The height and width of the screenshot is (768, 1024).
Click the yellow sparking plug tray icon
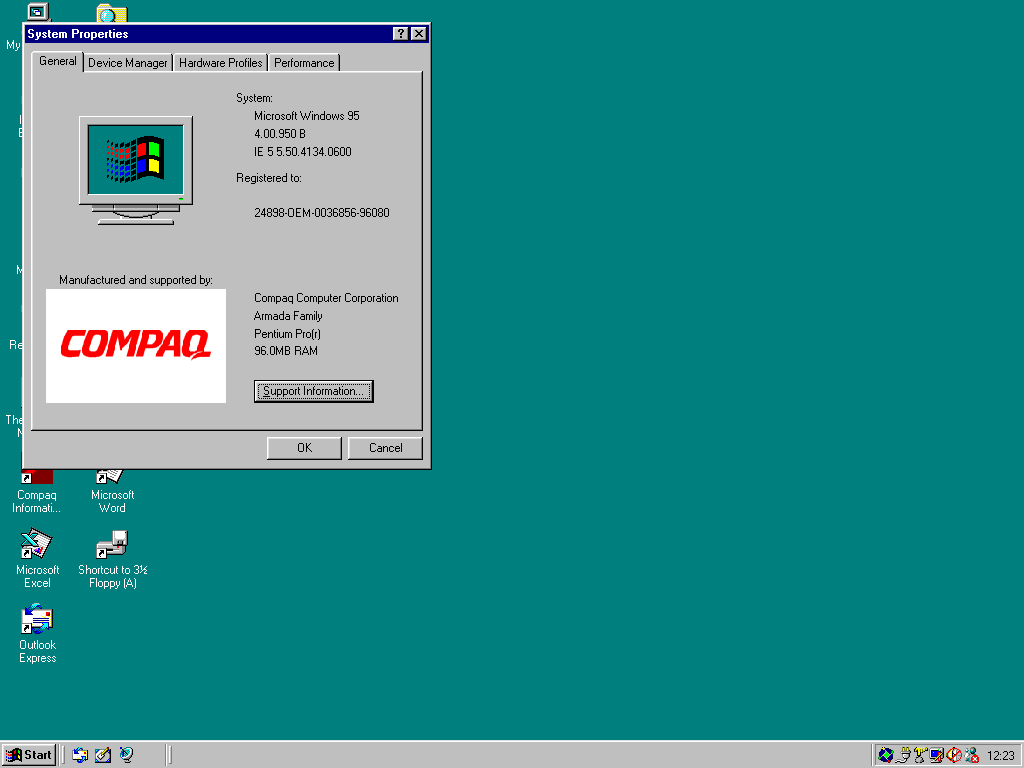(920, 756)
